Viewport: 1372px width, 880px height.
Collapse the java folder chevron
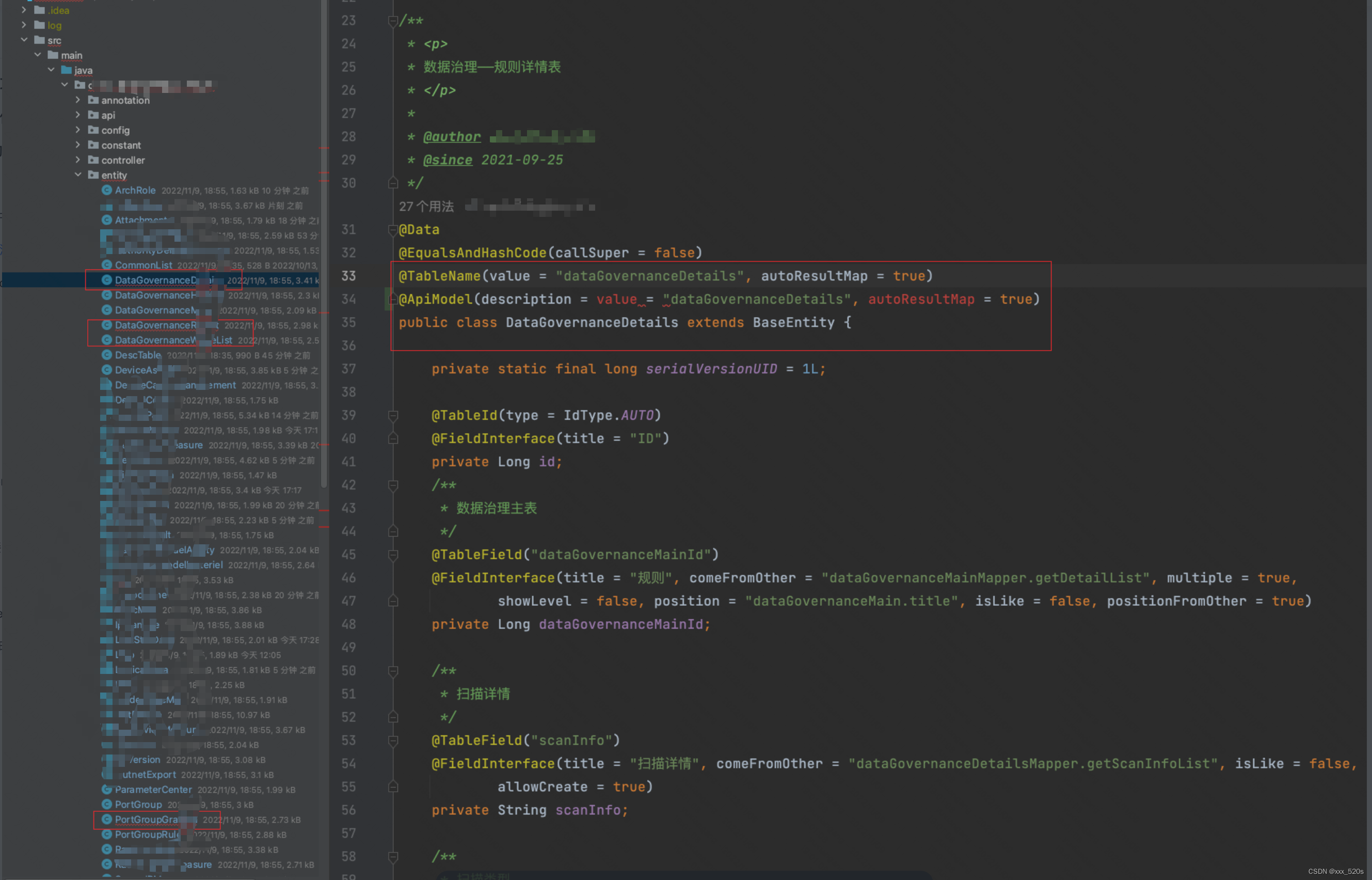[x=51, y=69]
